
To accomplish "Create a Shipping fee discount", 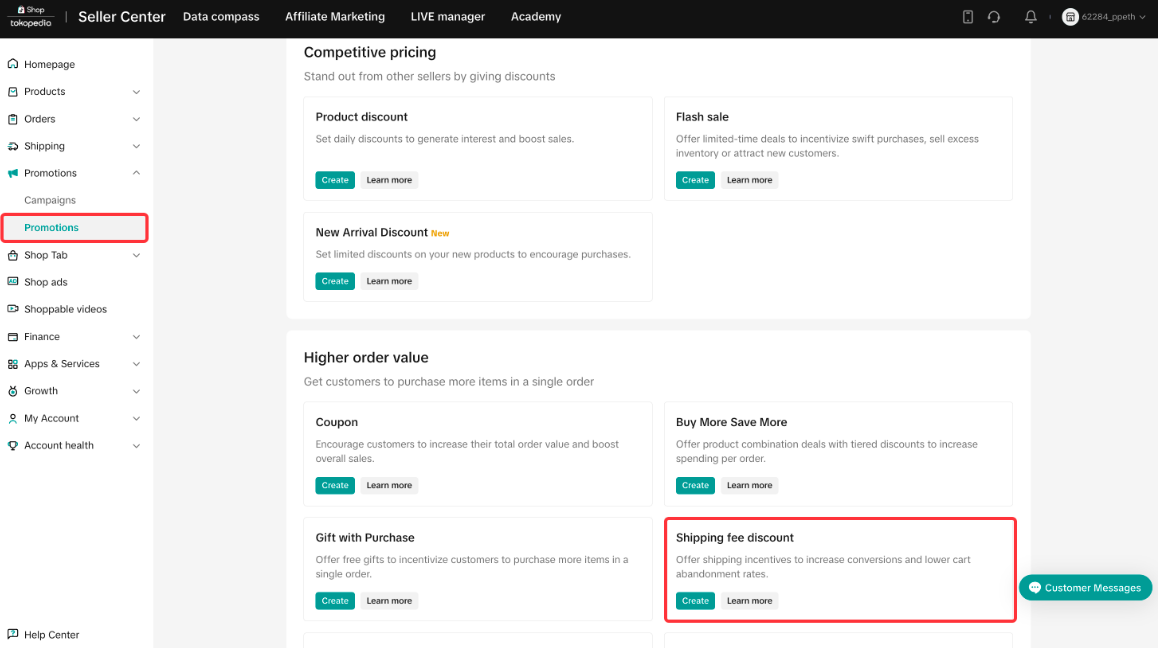I will coord(695,601).
